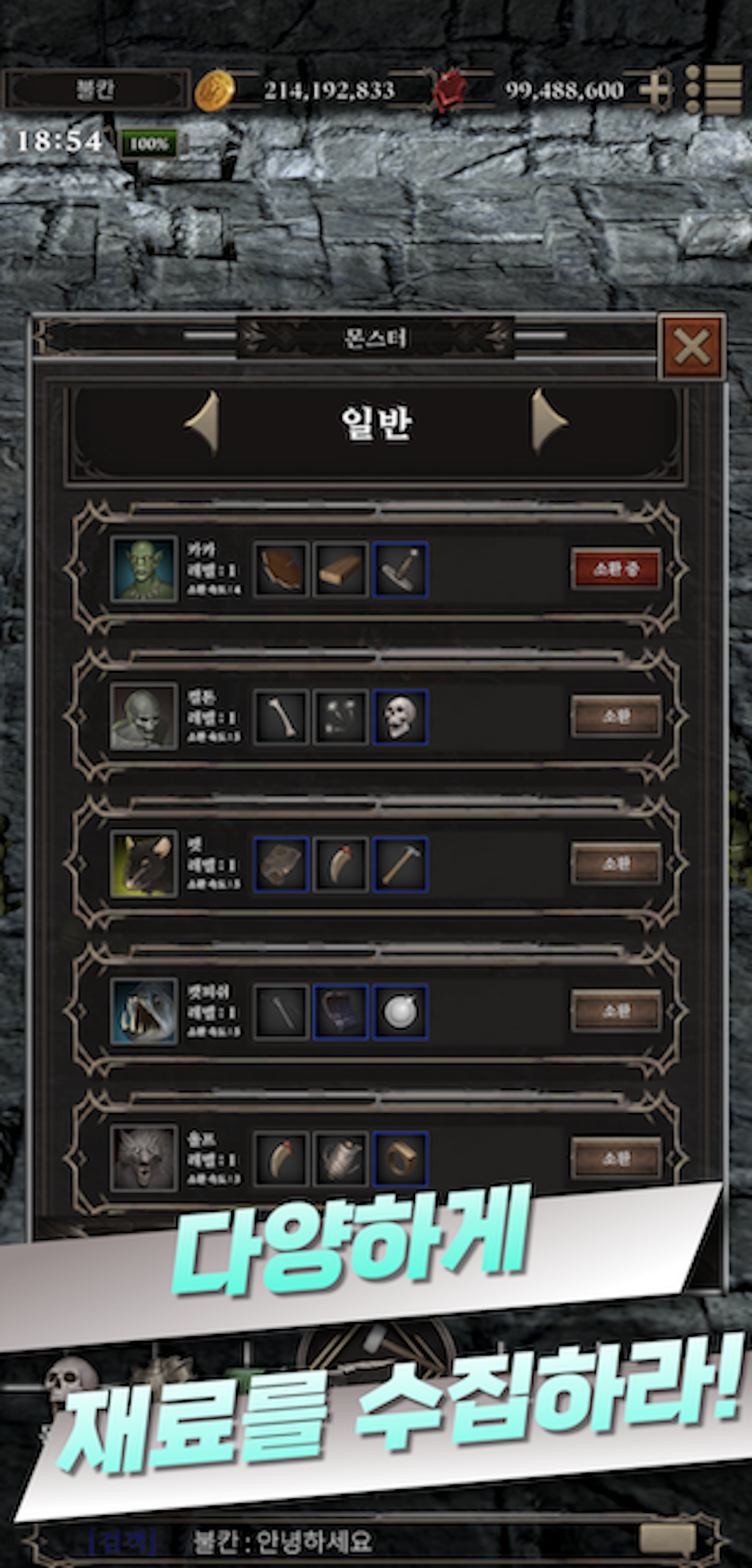Close the 몬스터 panel with X
752x1568 pixels.
(691, 346)
